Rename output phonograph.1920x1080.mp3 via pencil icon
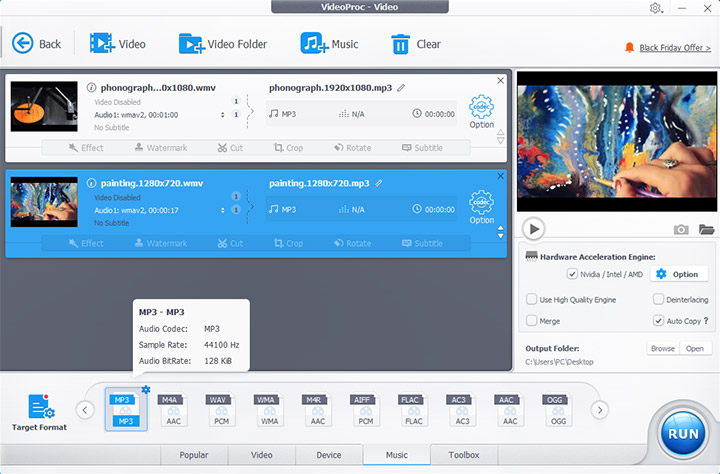Screen dimensions: 720x474 tap(401, 87)
